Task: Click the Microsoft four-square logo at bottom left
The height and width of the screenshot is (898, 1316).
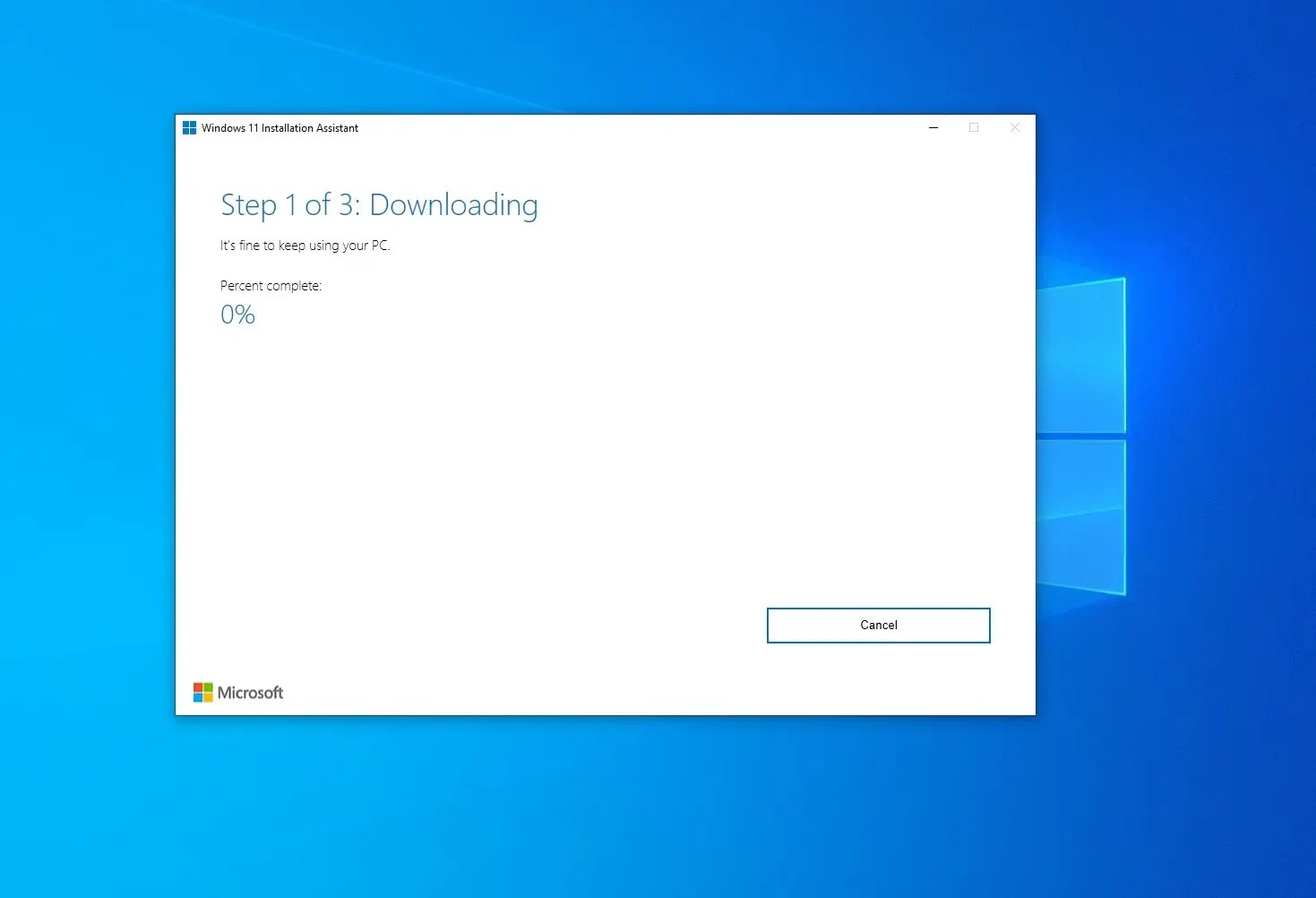Action: 202,691
